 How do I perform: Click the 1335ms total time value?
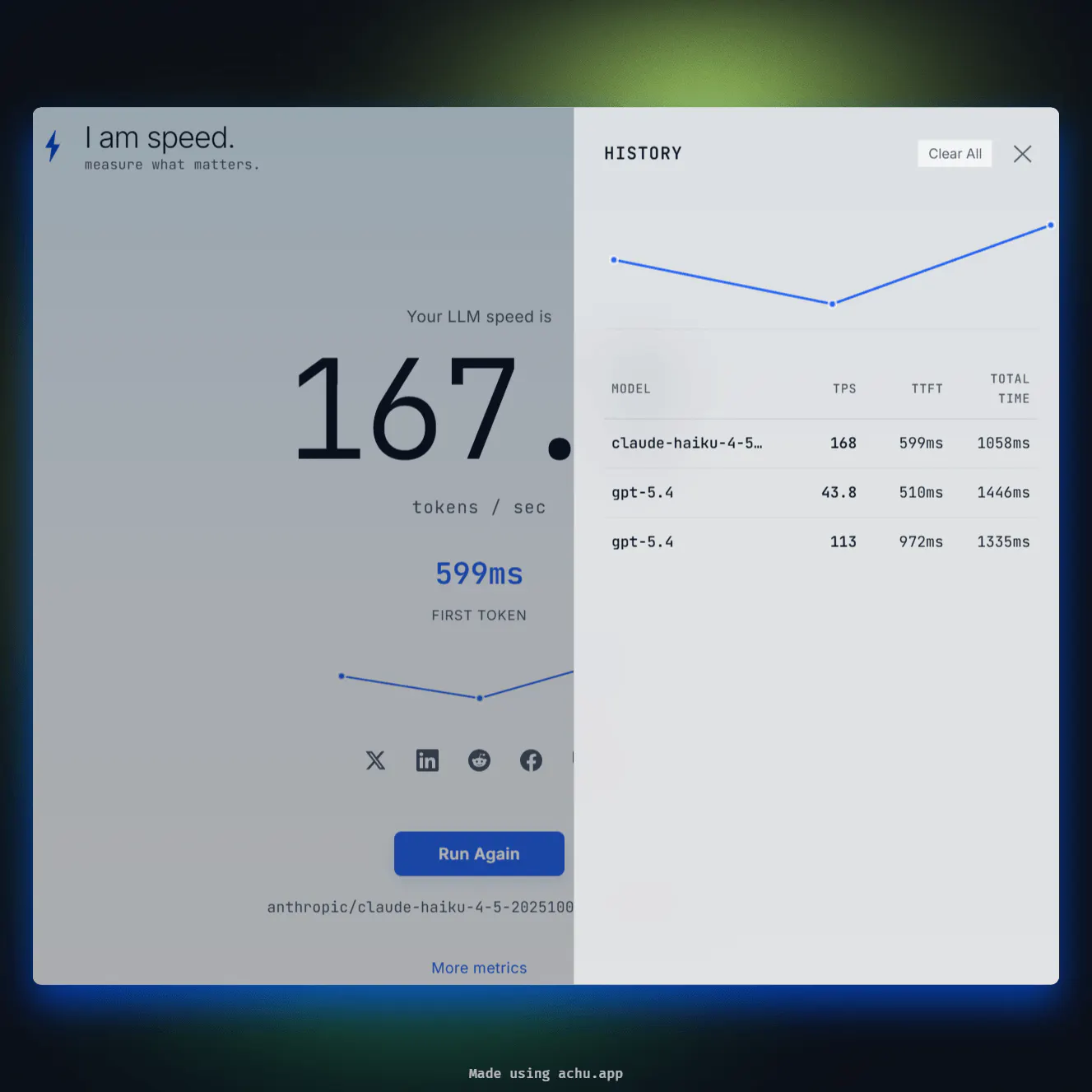click(x=1003, y=542)
